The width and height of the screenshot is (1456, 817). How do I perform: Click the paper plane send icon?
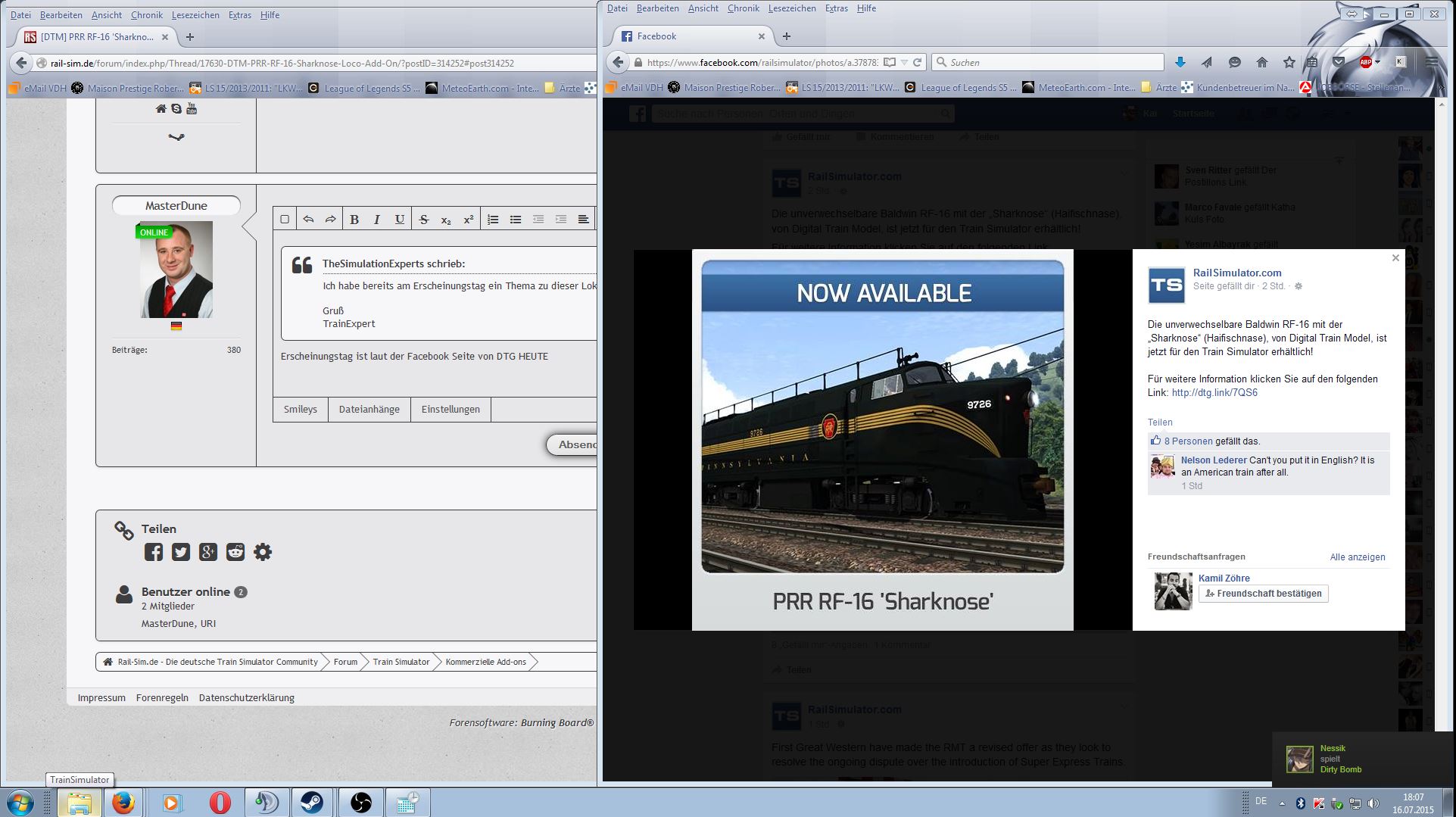(x=1207, y=62)
